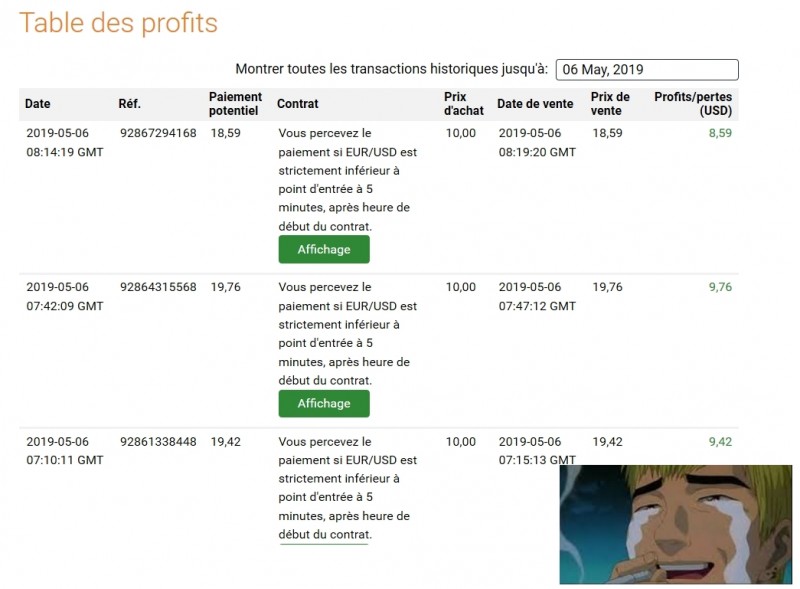Click the Prix de vente column header
The width and height of the screenshot is (800, 589).
pyautogui.click(x=610, y=104)
